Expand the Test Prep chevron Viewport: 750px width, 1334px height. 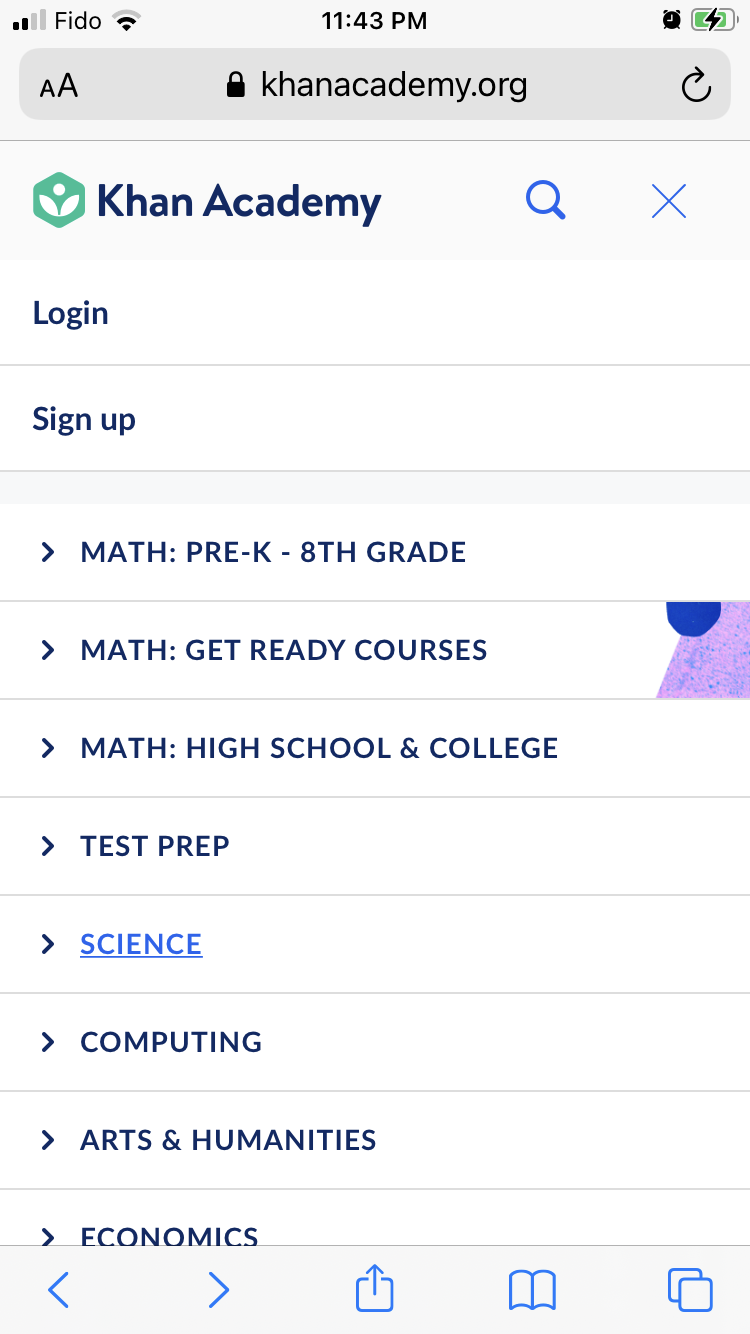pyautogui.click(x=47, y=846)
